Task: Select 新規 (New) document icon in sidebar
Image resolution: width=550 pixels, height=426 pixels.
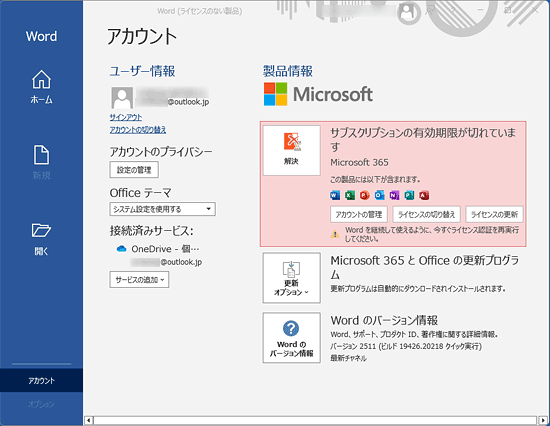Action: 41,155
